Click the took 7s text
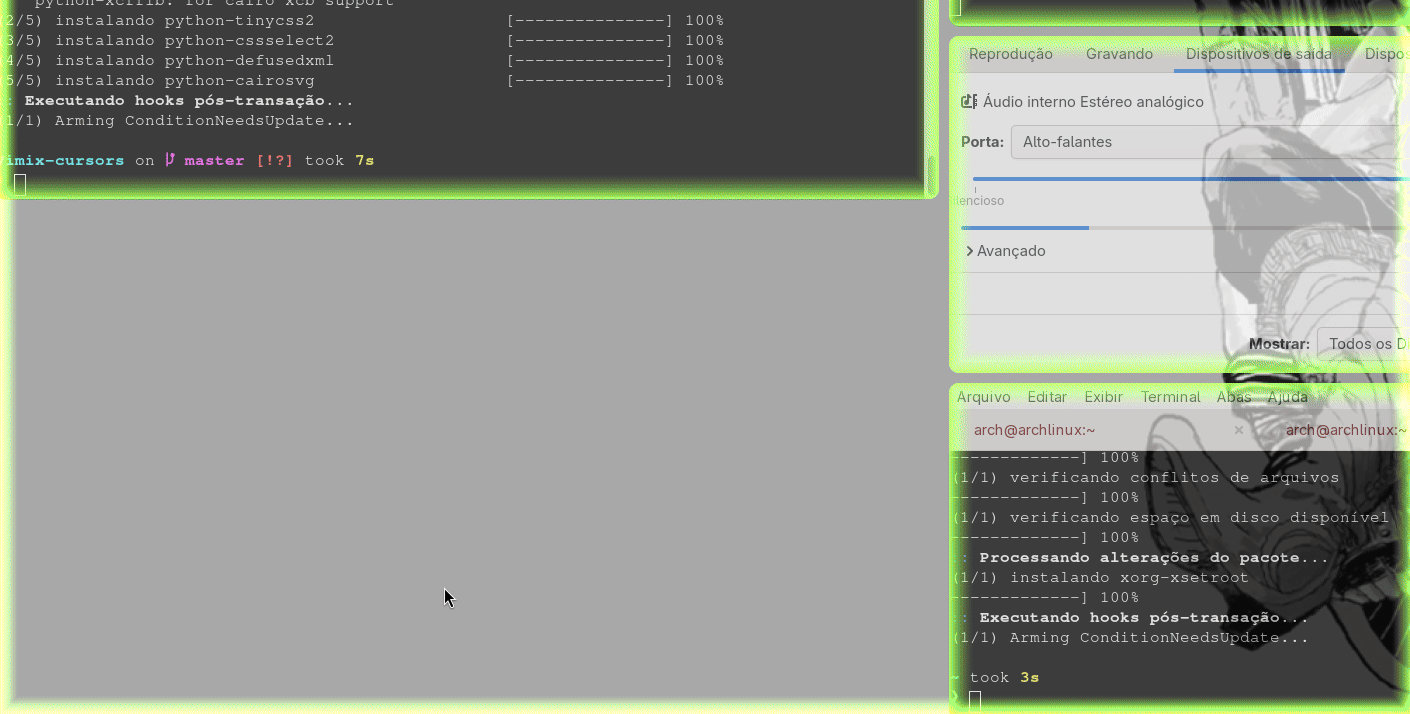 339,160
